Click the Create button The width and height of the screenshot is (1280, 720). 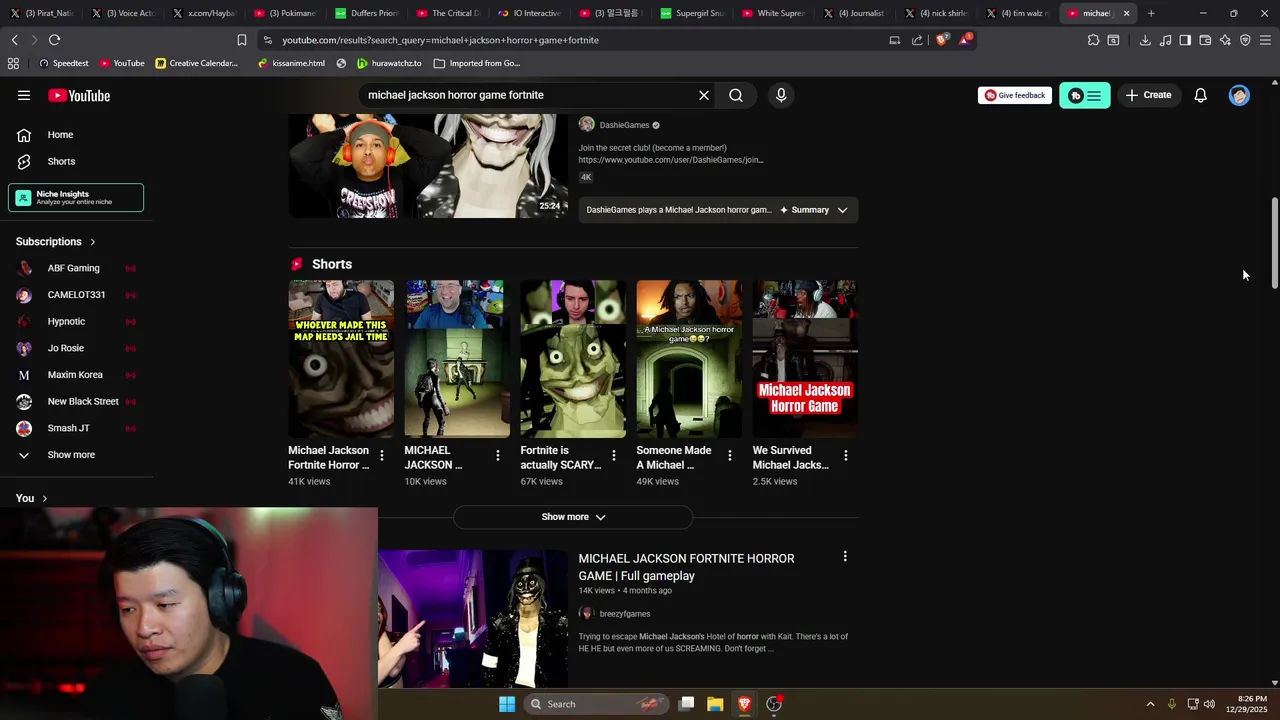[1148, 95]
